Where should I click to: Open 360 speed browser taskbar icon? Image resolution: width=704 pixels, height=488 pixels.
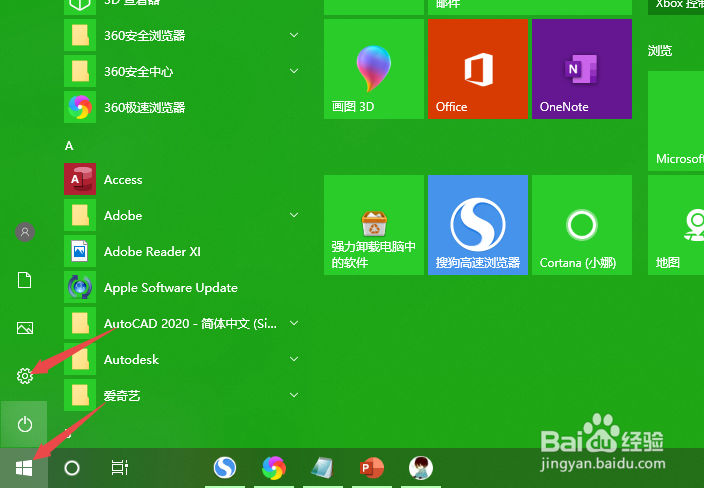pos(274,468)
